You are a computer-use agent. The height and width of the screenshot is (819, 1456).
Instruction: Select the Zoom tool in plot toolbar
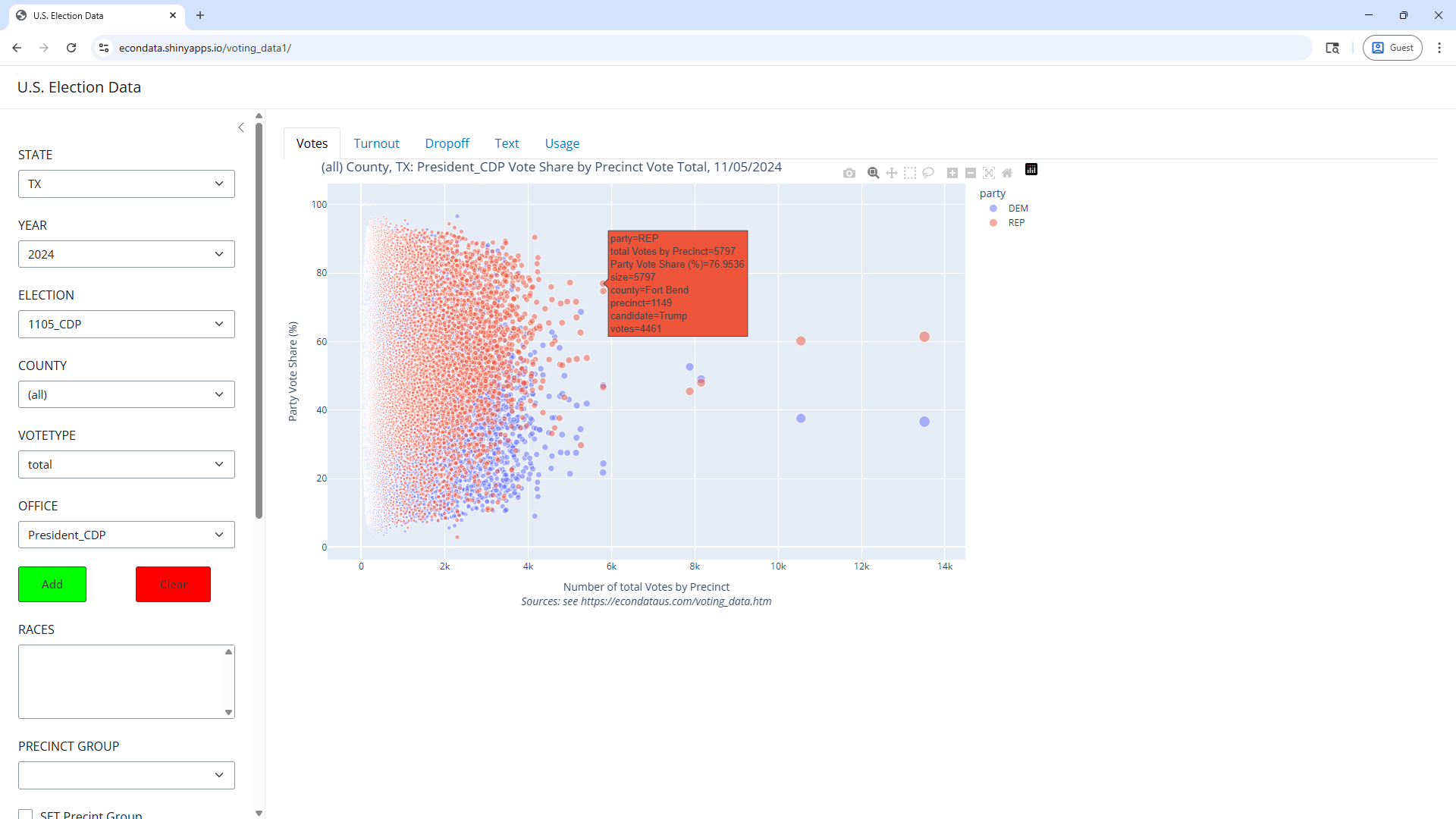coord(873,173)
